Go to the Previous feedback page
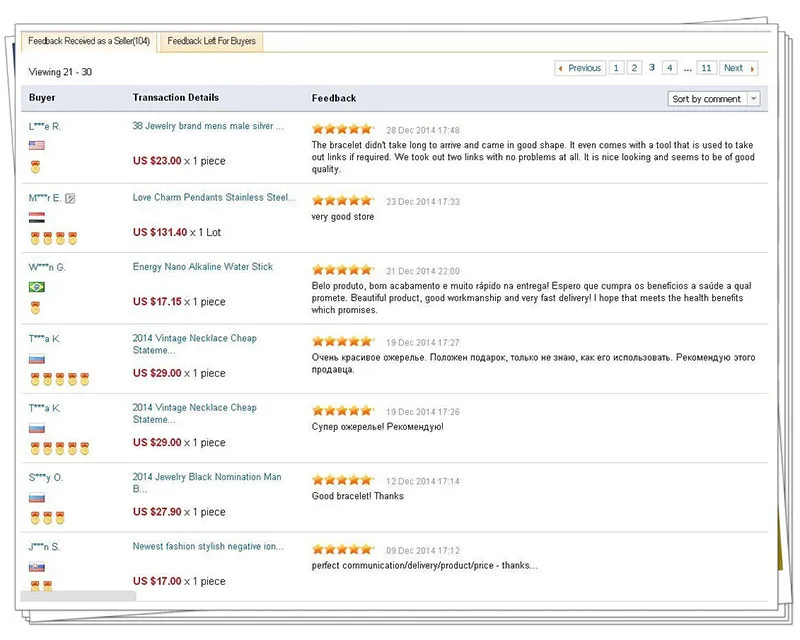The image size is (800, 640). pyautogui.click(x=580, y=68)
